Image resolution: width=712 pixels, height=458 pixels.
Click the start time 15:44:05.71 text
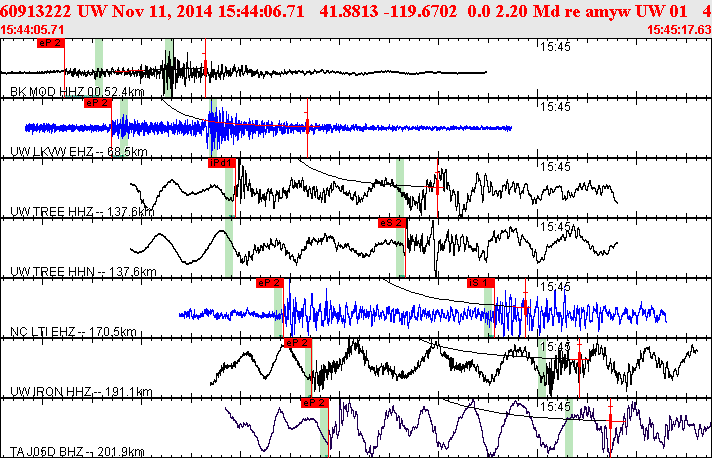(x=32, y=30)
